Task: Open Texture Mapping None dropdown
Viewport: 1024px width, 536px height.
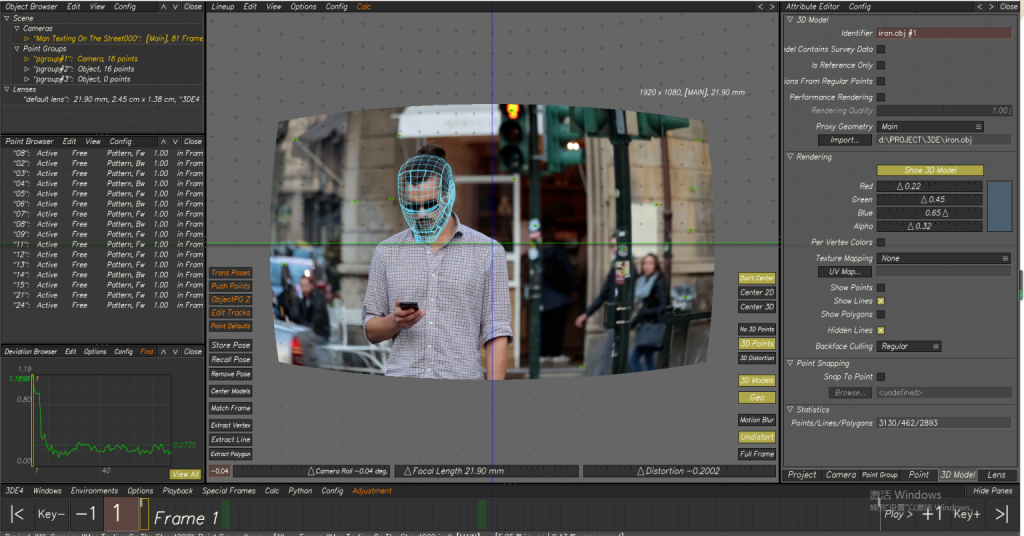Action: (944, 259)
